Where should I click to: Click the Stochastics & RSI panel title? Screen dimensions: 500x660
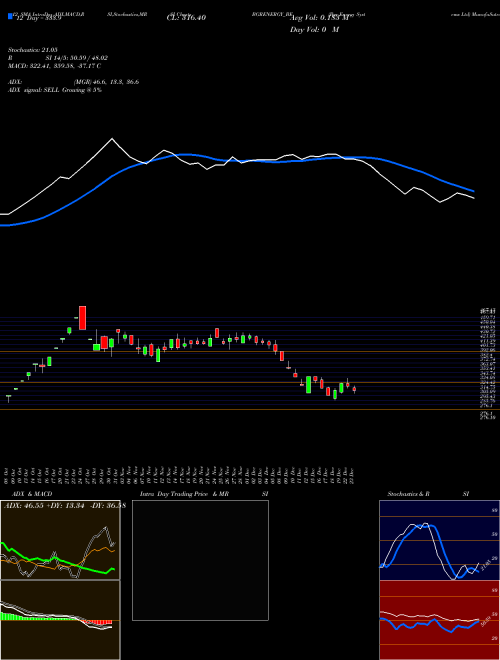click(x=428, y=494)
